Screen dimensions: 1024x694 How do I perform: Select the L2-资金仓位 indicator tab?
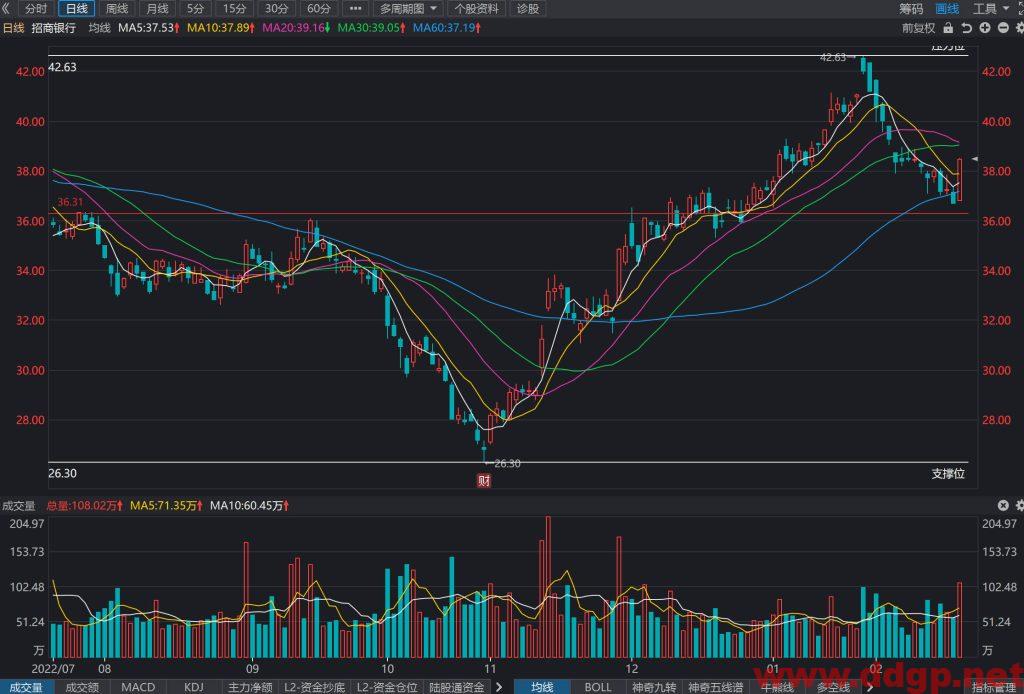[x=387, y=687]
